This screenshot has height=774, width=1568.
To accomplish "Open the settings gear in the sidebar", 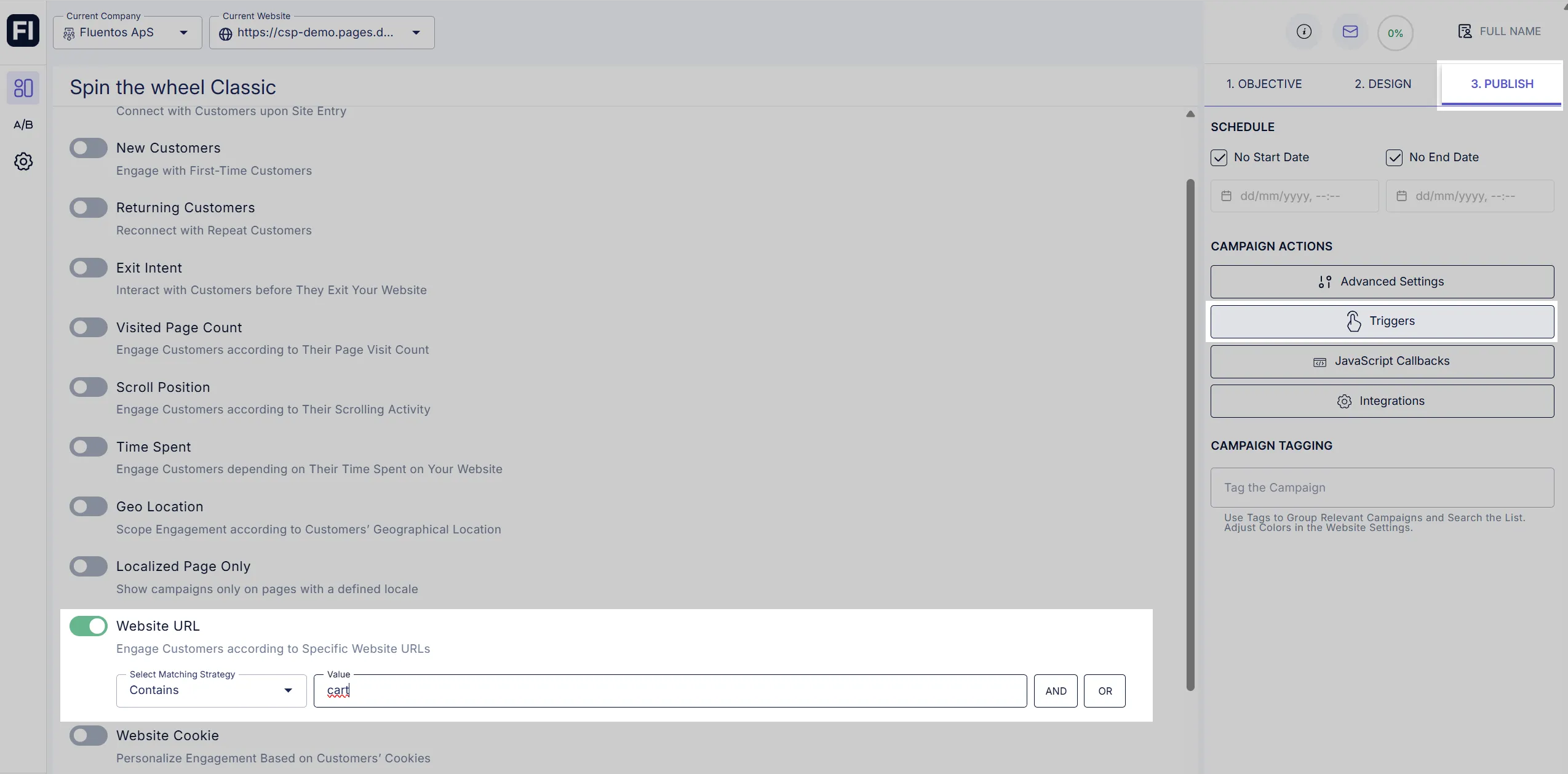I will [23, 161].
